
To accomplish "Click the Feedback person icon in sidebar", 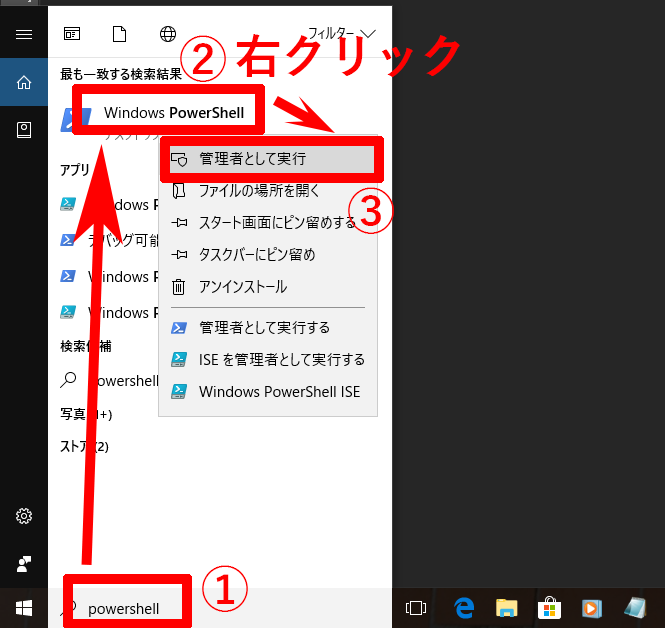I will click(24, 564).
